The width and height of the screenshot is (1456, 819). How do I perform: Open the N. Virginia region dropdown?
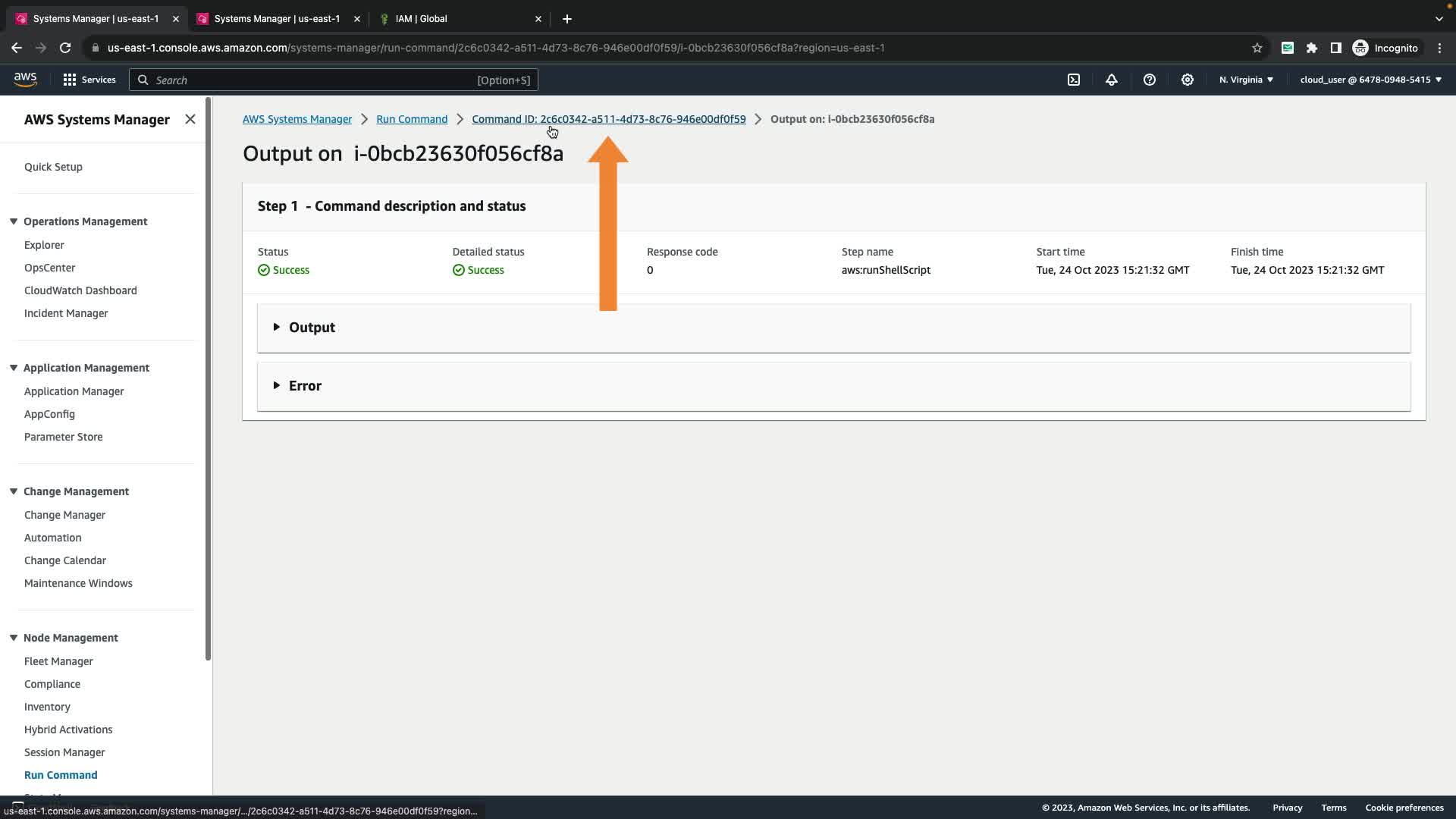click(x=1246, y=80)
